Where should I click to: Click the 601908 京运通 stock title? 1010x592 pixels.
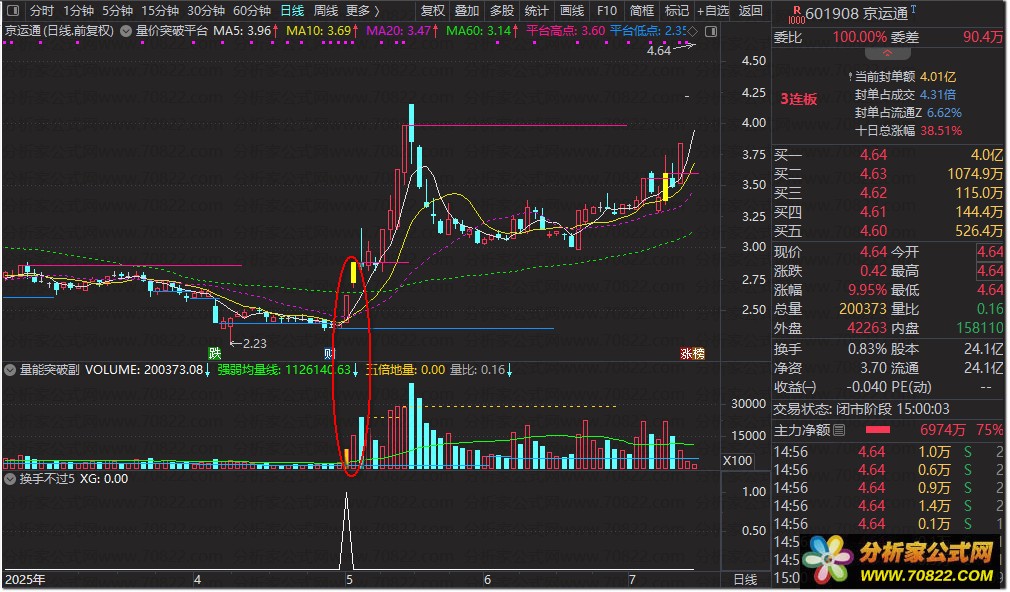pyautogui.click(x=856, y=14)
